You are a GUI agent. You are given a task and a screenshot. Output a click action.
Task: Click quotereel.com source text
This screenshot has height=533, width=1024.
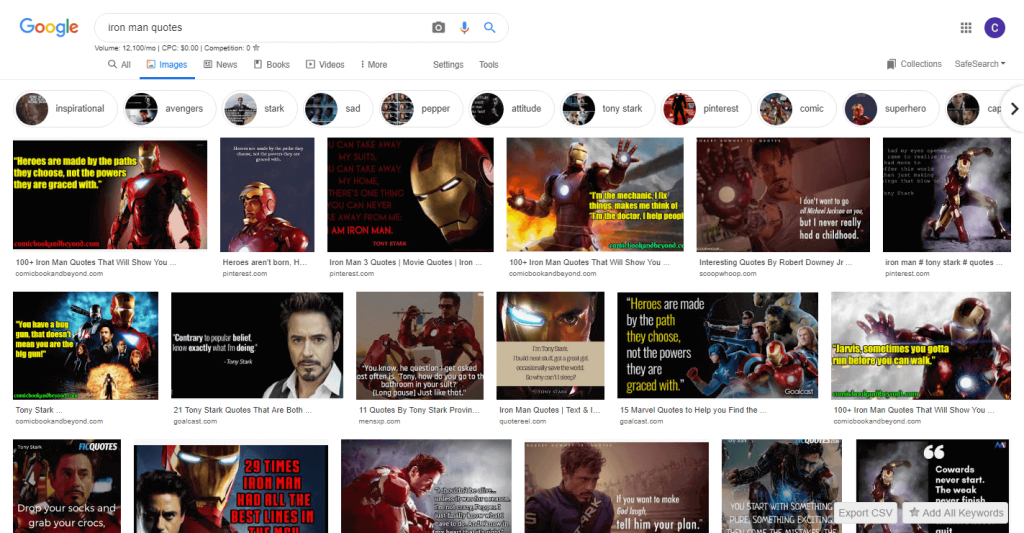coord(522,421)
